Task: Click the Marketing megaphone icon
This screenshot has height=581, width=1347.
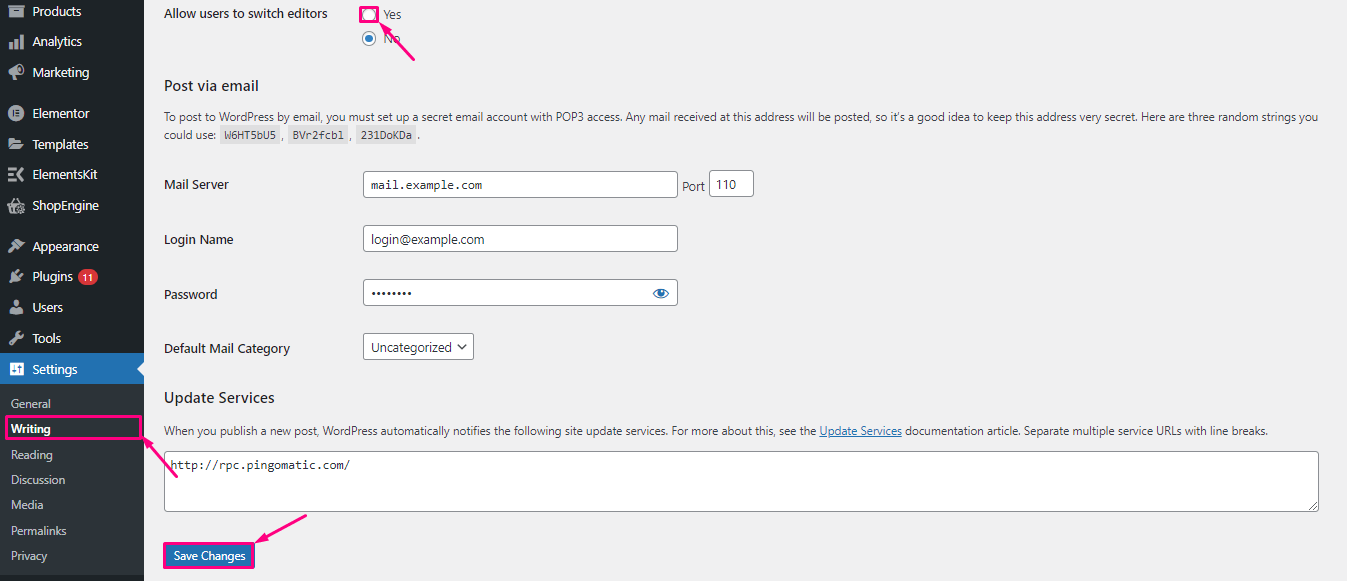Action: coord(16,72)
